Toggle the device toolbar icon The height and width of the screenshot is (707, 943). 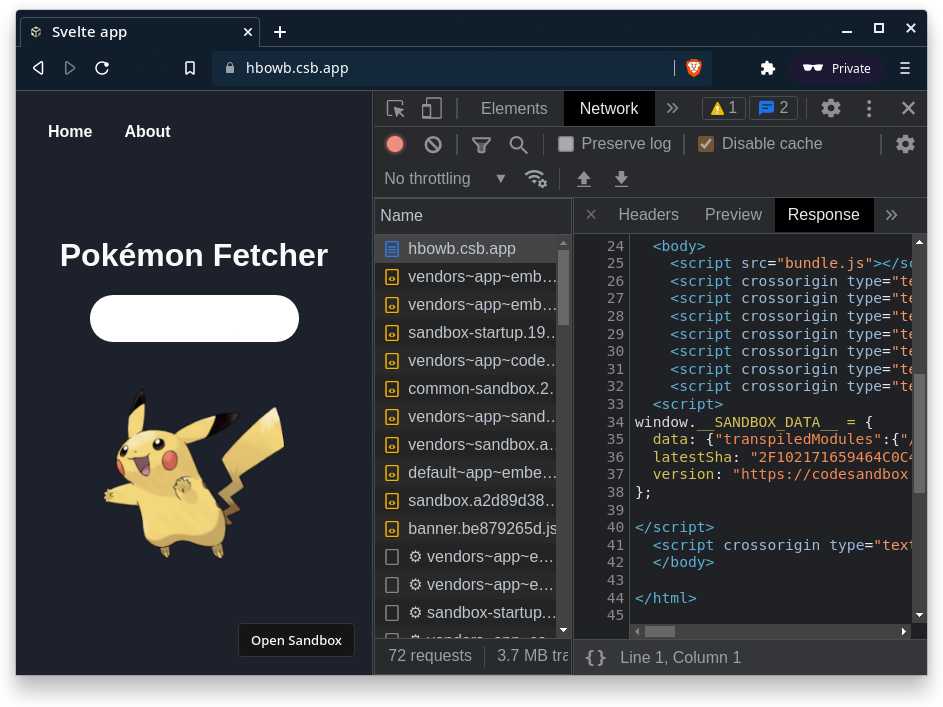click(432, 109)
